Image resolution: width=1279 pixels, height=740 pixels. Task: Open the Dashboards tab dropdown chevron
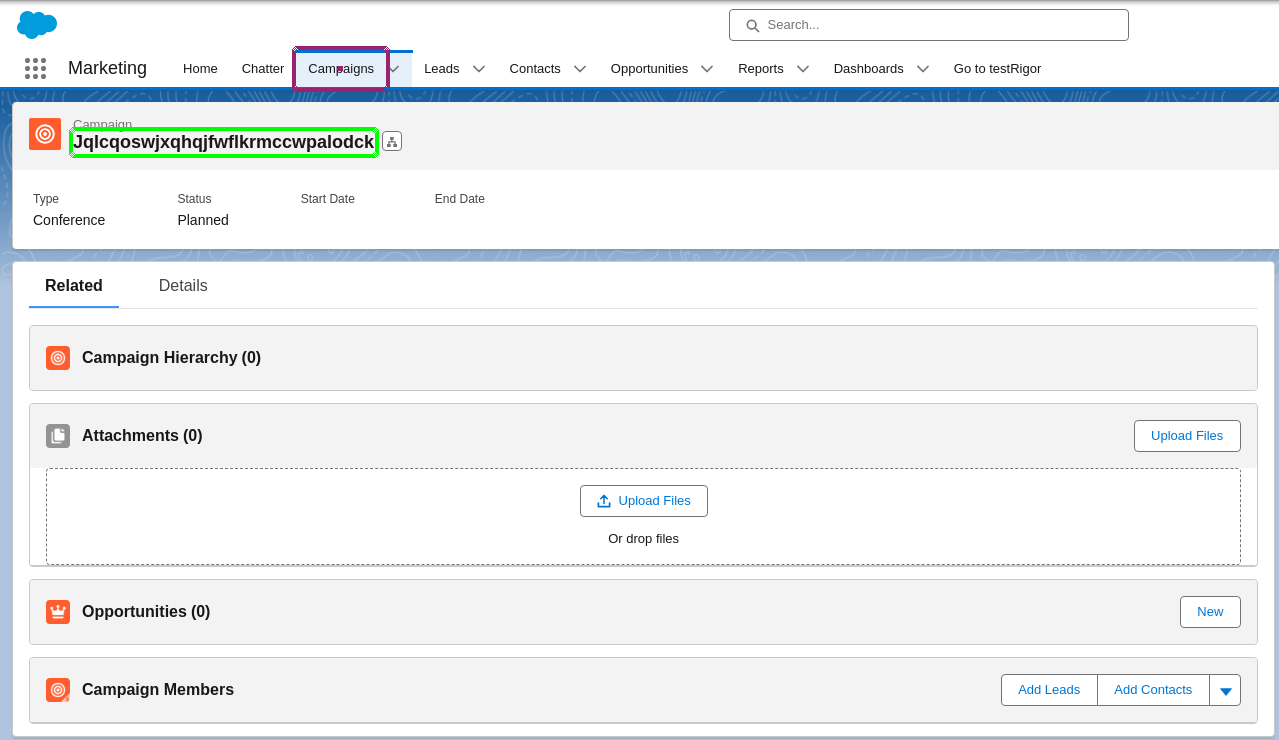tap(923, 68)
